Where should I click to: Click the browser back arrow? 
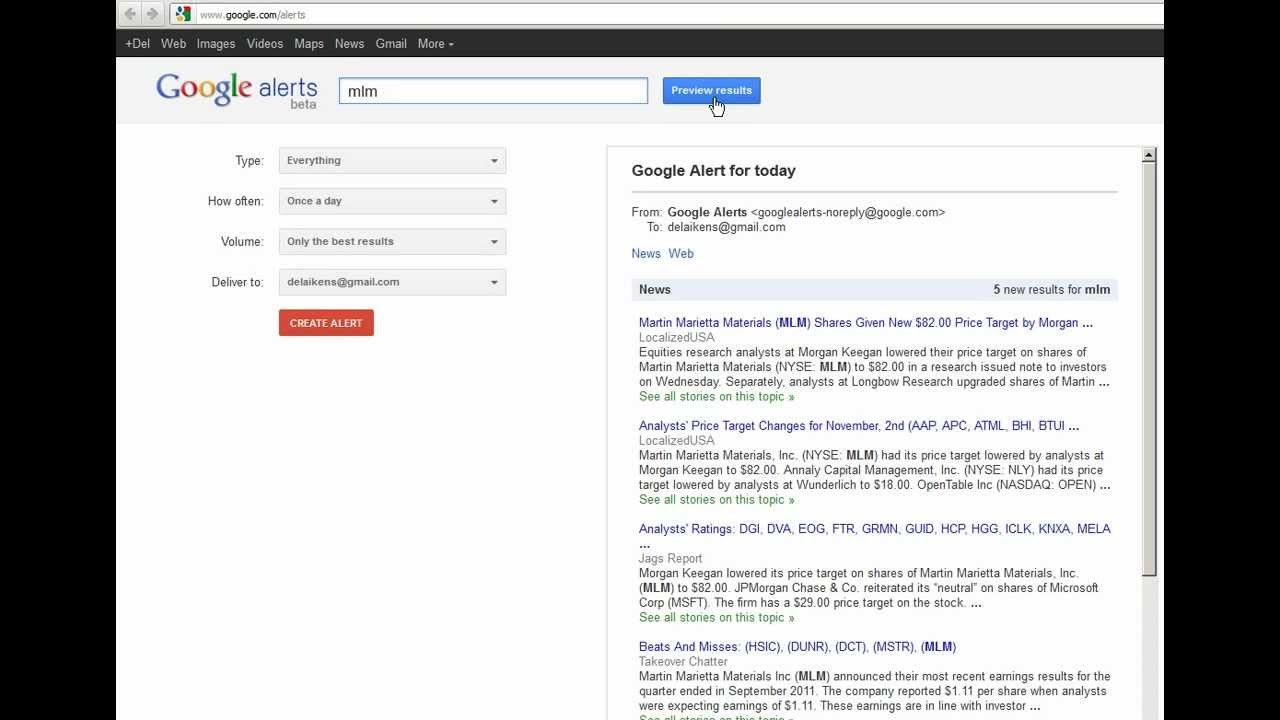pyautogui.click(x=129, y=14)
